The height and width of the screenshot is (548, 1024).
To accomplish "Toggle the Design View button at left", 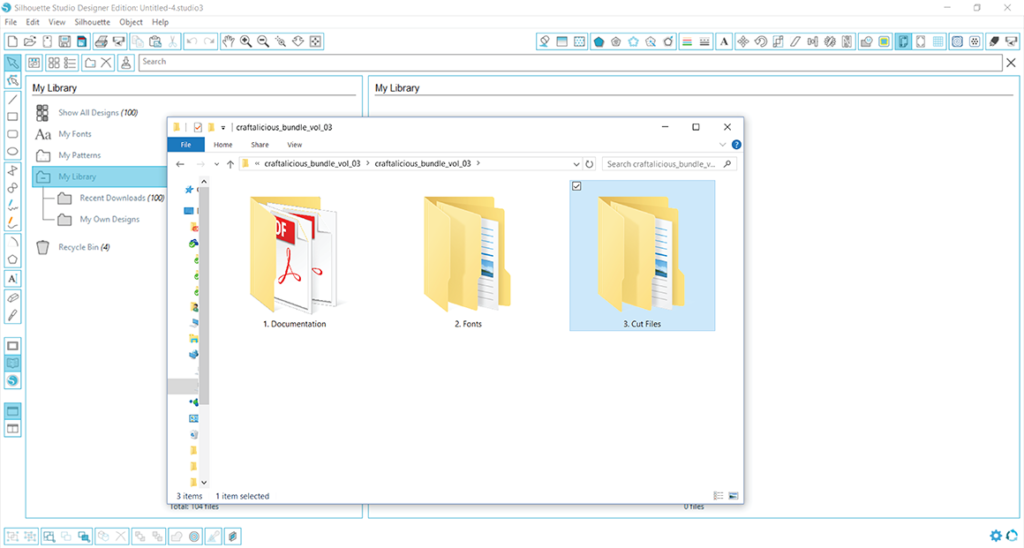I will (x=12, y=346).
